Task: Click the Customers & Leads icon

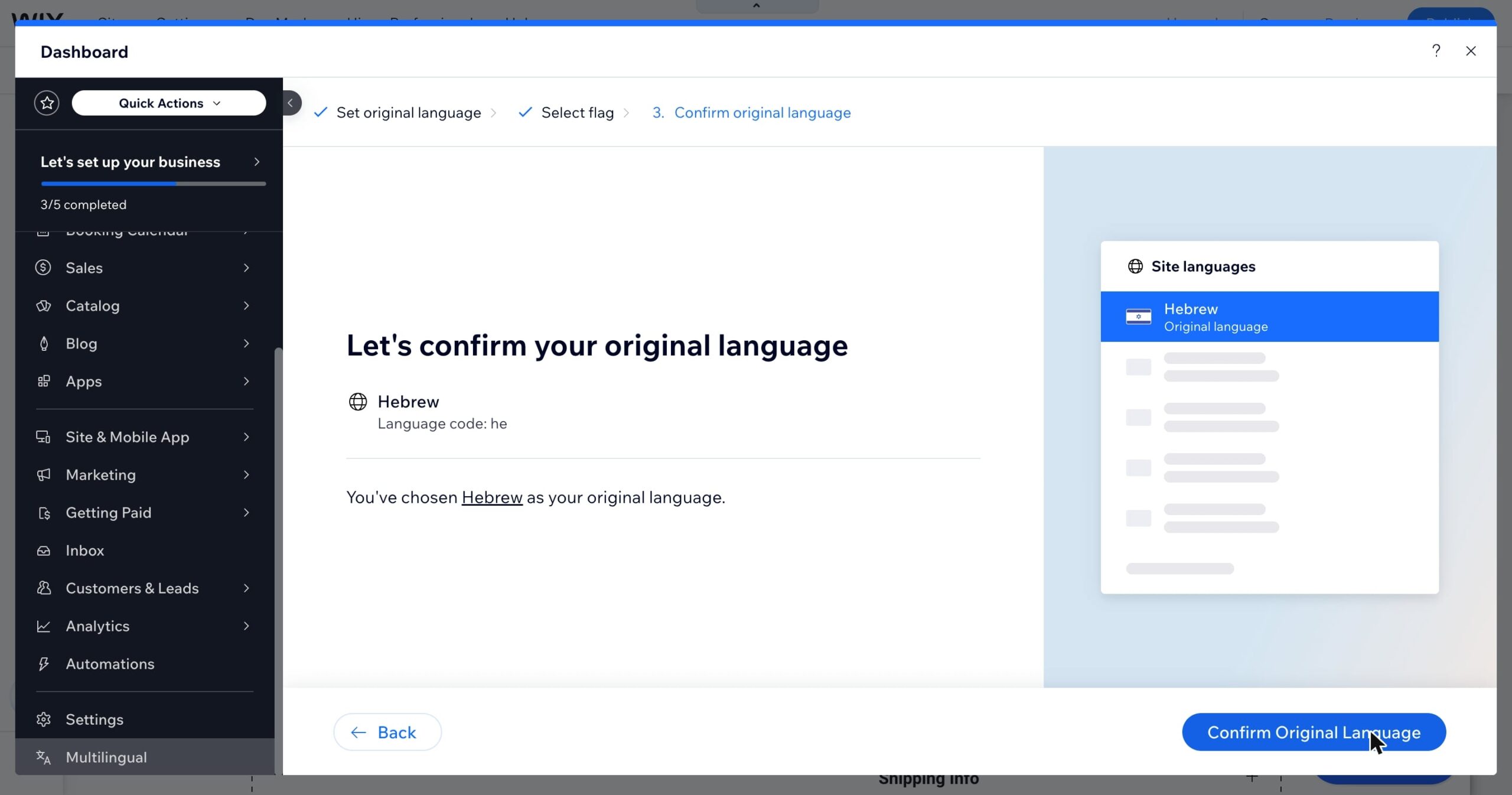Action: point(43,588)
